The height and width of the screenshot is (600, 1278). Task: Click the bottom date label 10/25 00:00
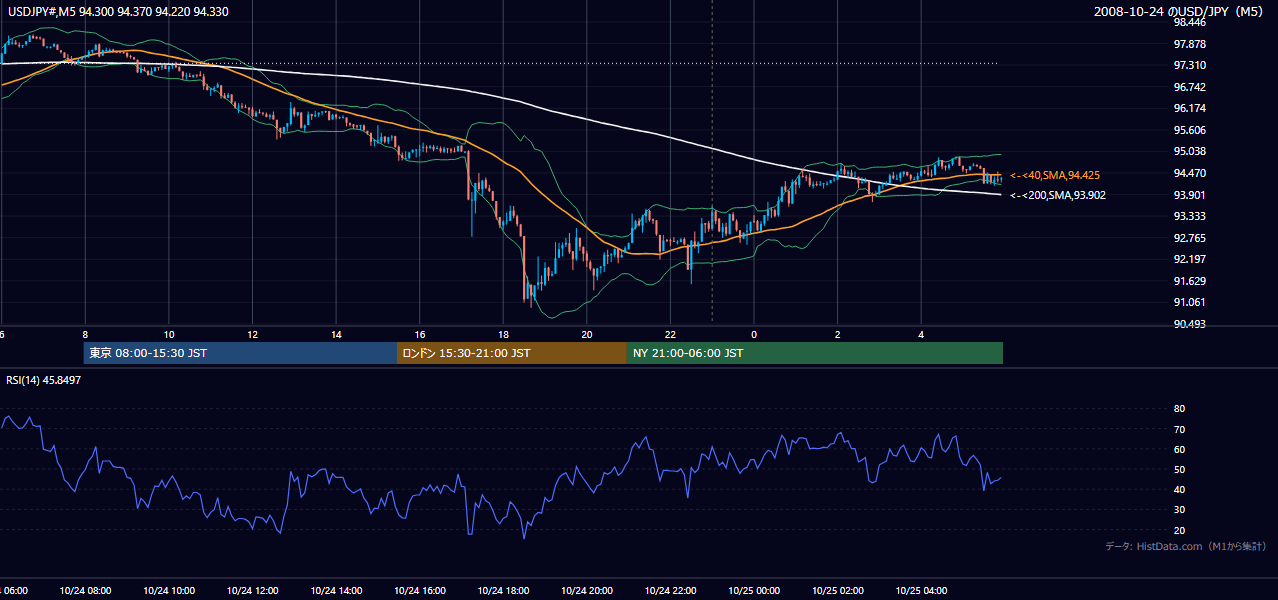pos(754,591)
